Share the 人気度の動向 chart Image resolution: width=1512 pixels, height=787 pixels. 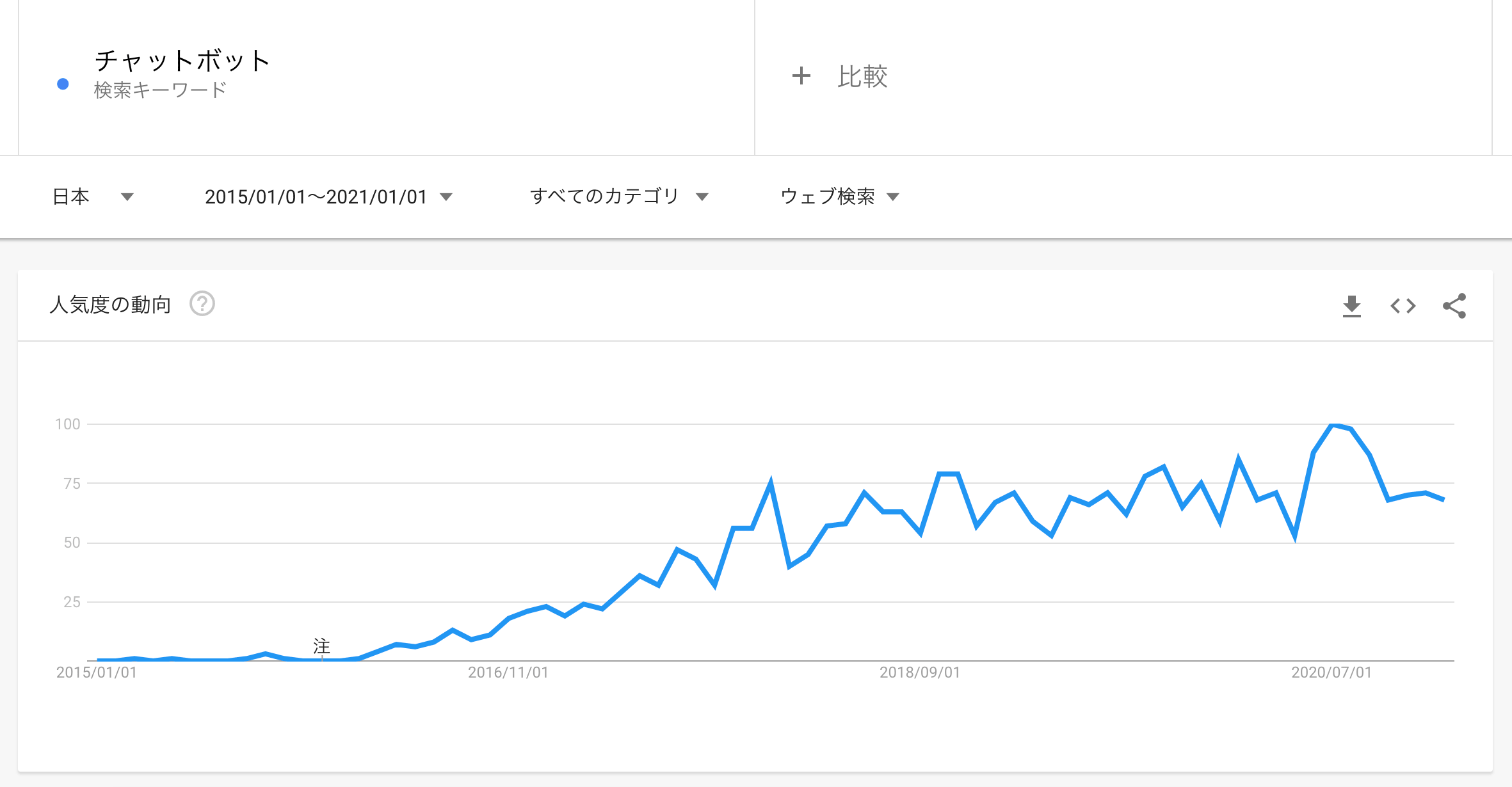tap(1454, 306)
